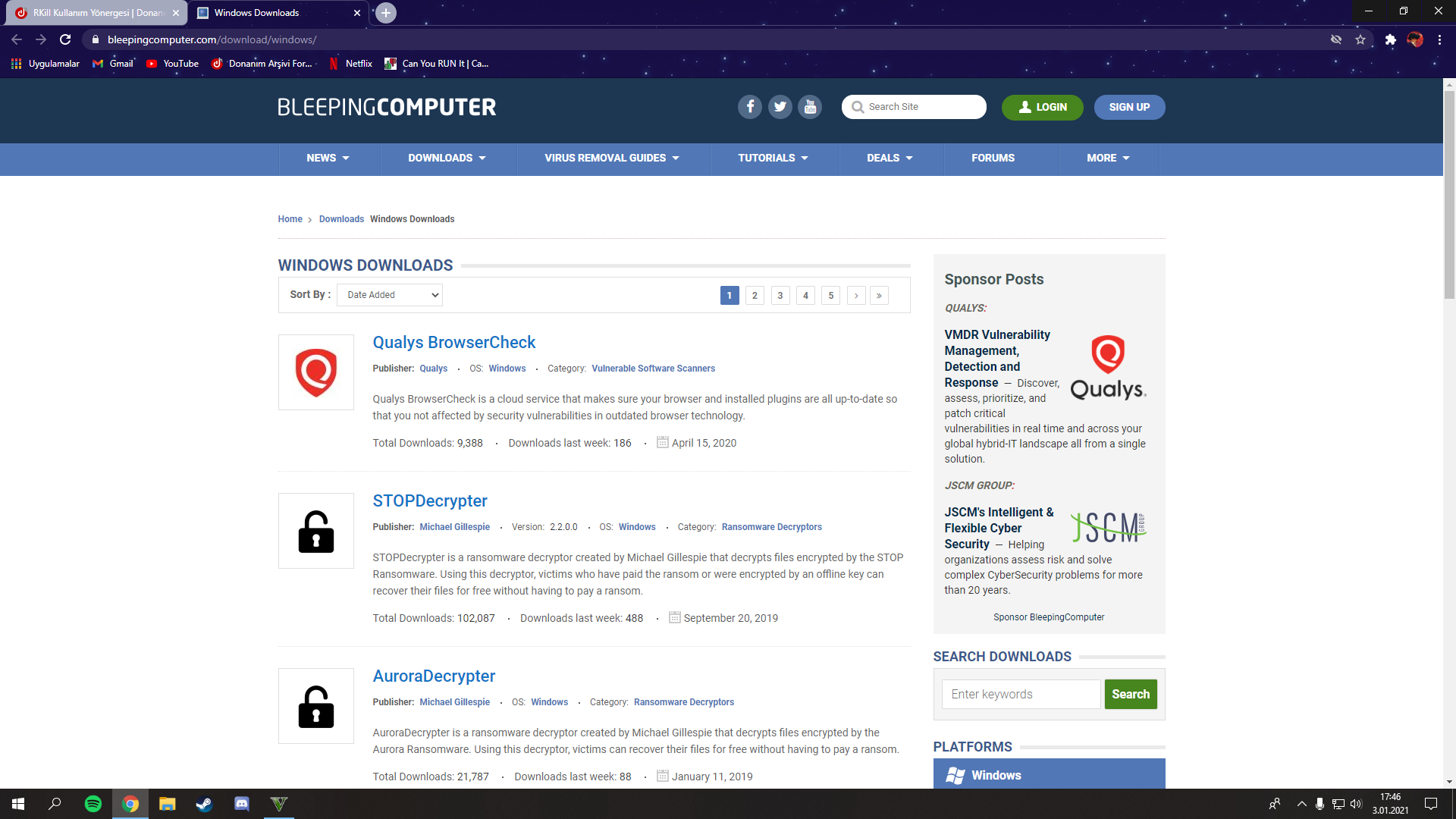Click the Search Site input field
Image resolution: width=1456 pixels, height=819 pixels.
tap(914, 107)
